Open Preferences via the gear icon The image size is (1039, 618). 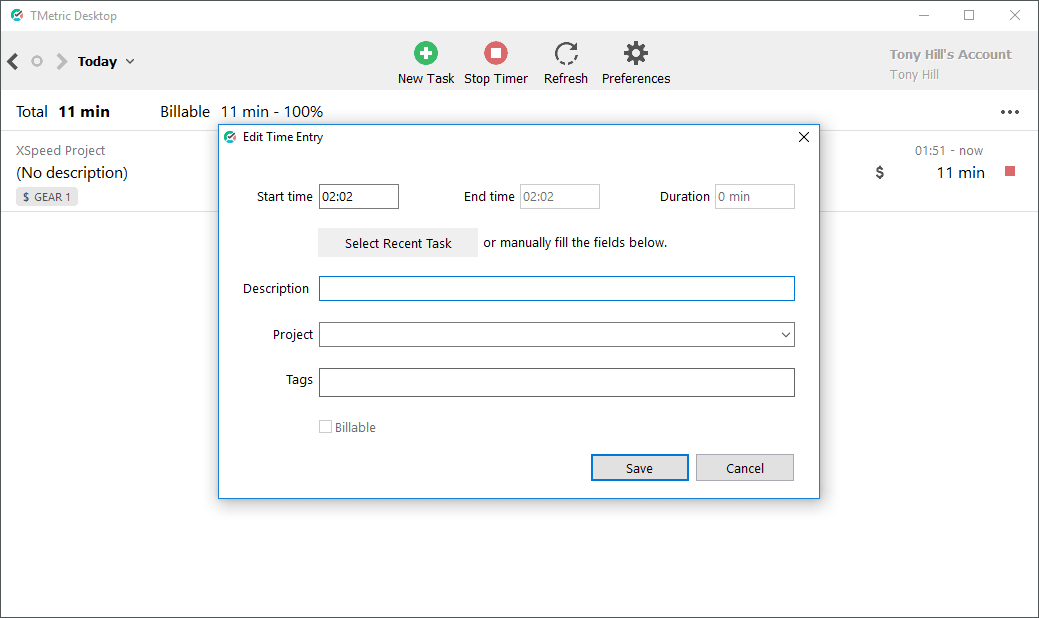click(x=635, y=54)
